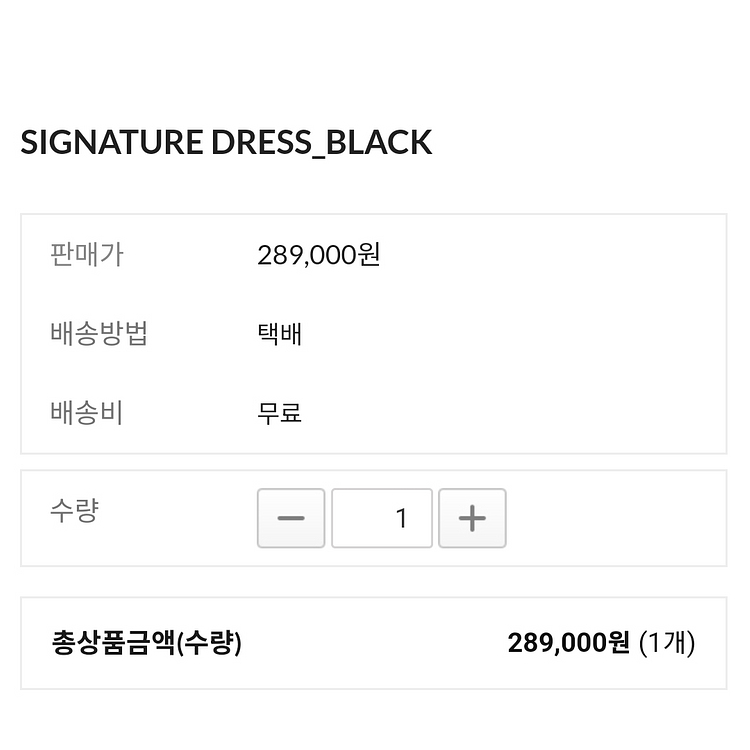
Task: Click the (1개) item count text
Action: (x=667, y=642)
